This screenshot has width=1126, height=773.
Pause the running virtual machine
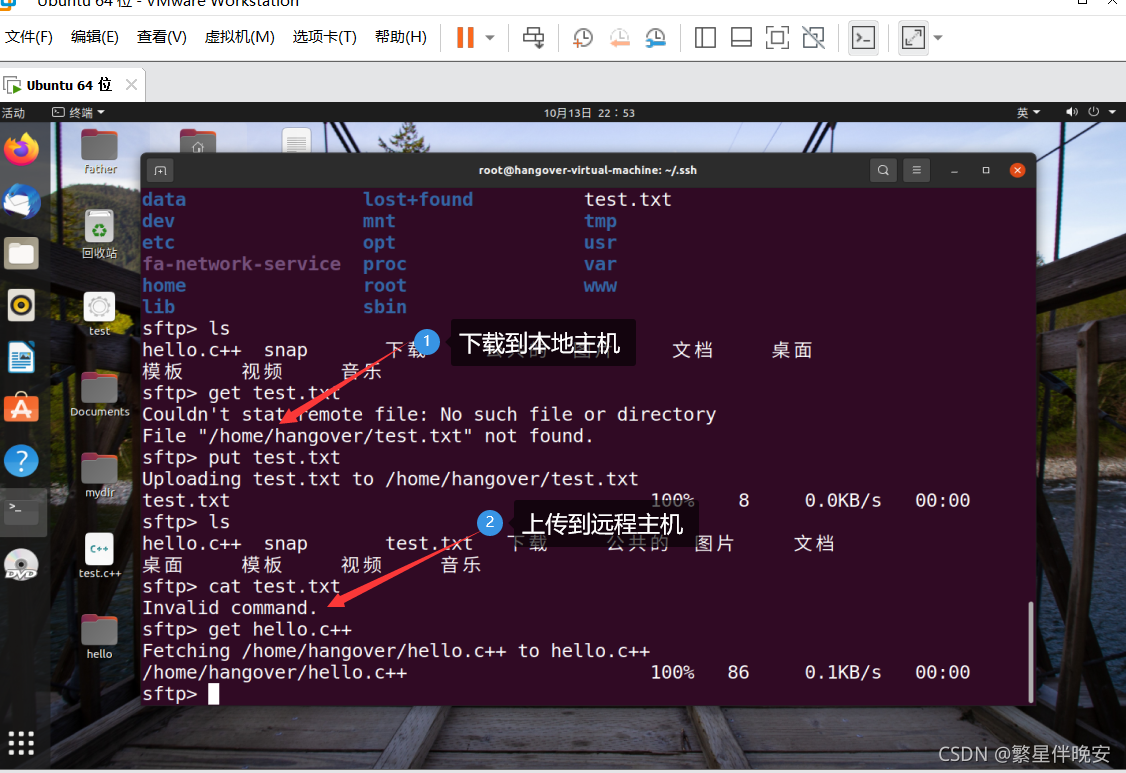tap(466, 37)
